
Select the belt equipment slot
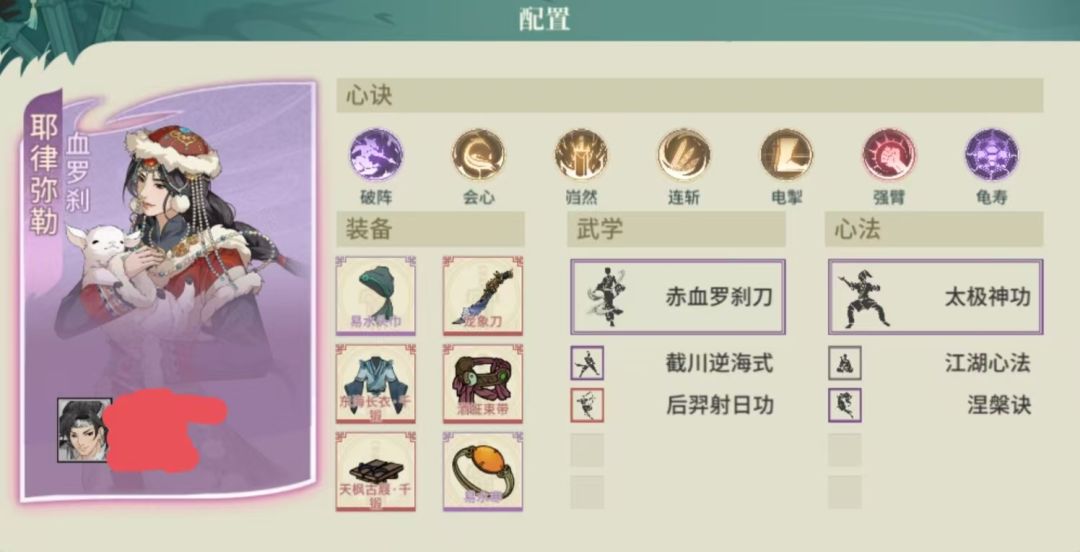483,384
